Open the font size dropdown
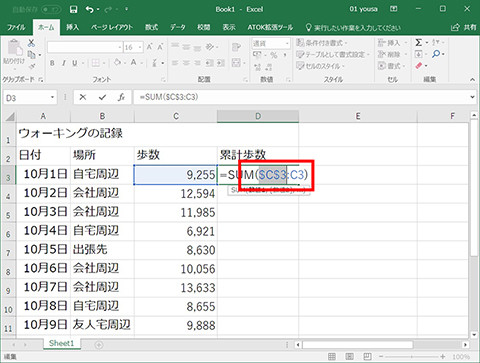The height and width of the screenshot is (363, 480). click(x=140, y=47)
